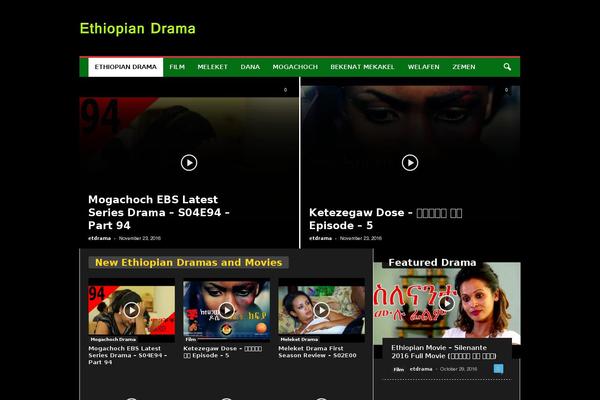Play the Ketezegaw Dose small thumbnail video
The image size is (600, 400).
(x=227, y=310)
